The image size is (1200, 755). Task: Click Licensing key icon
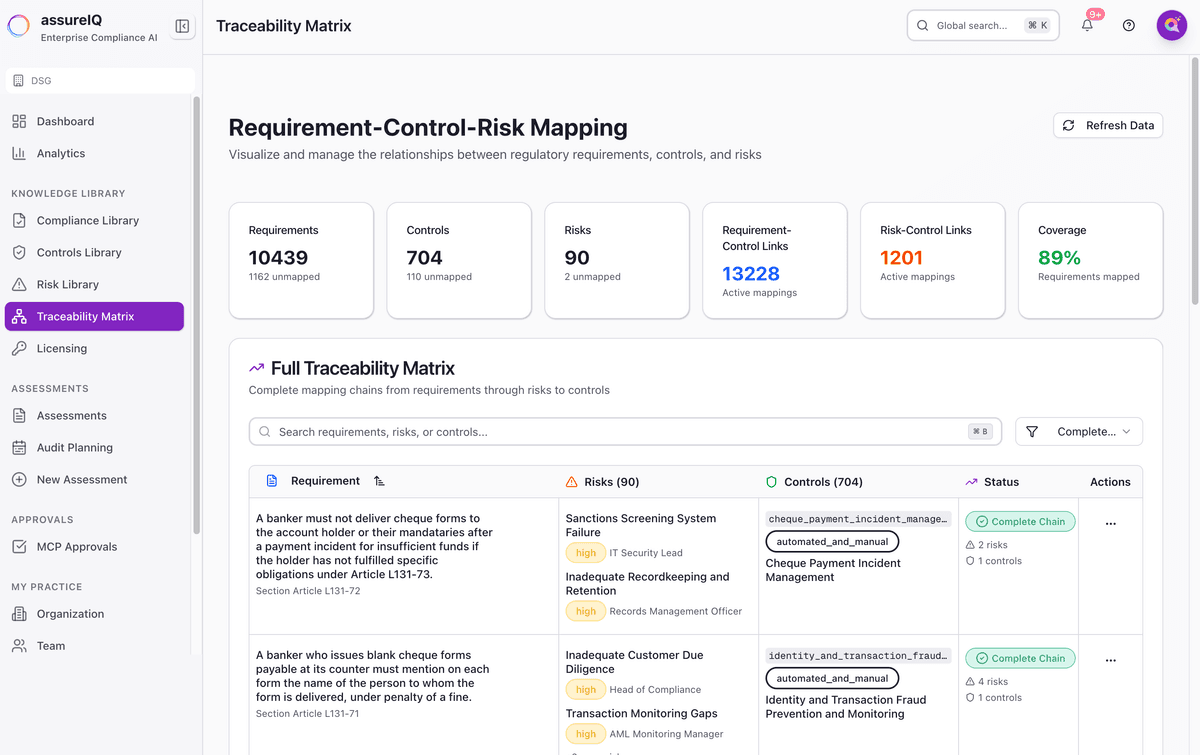(19, 348)
